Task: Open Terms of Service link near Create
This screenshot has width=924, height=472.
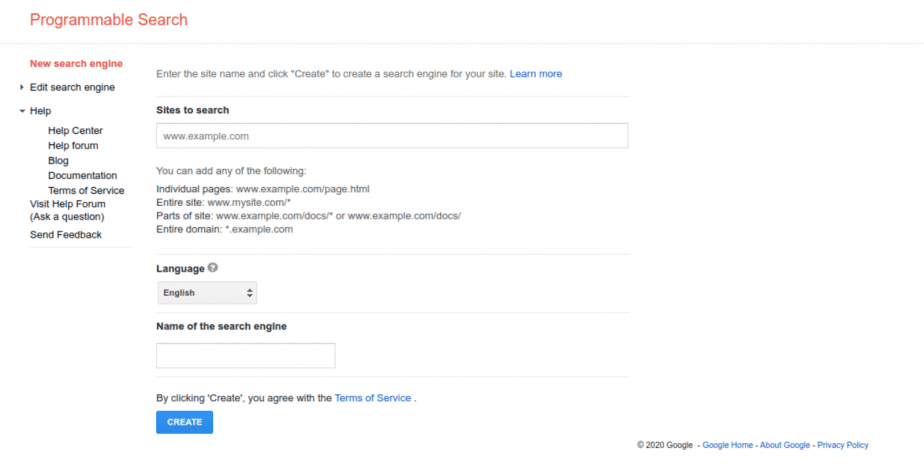Action: coord(372,398)
